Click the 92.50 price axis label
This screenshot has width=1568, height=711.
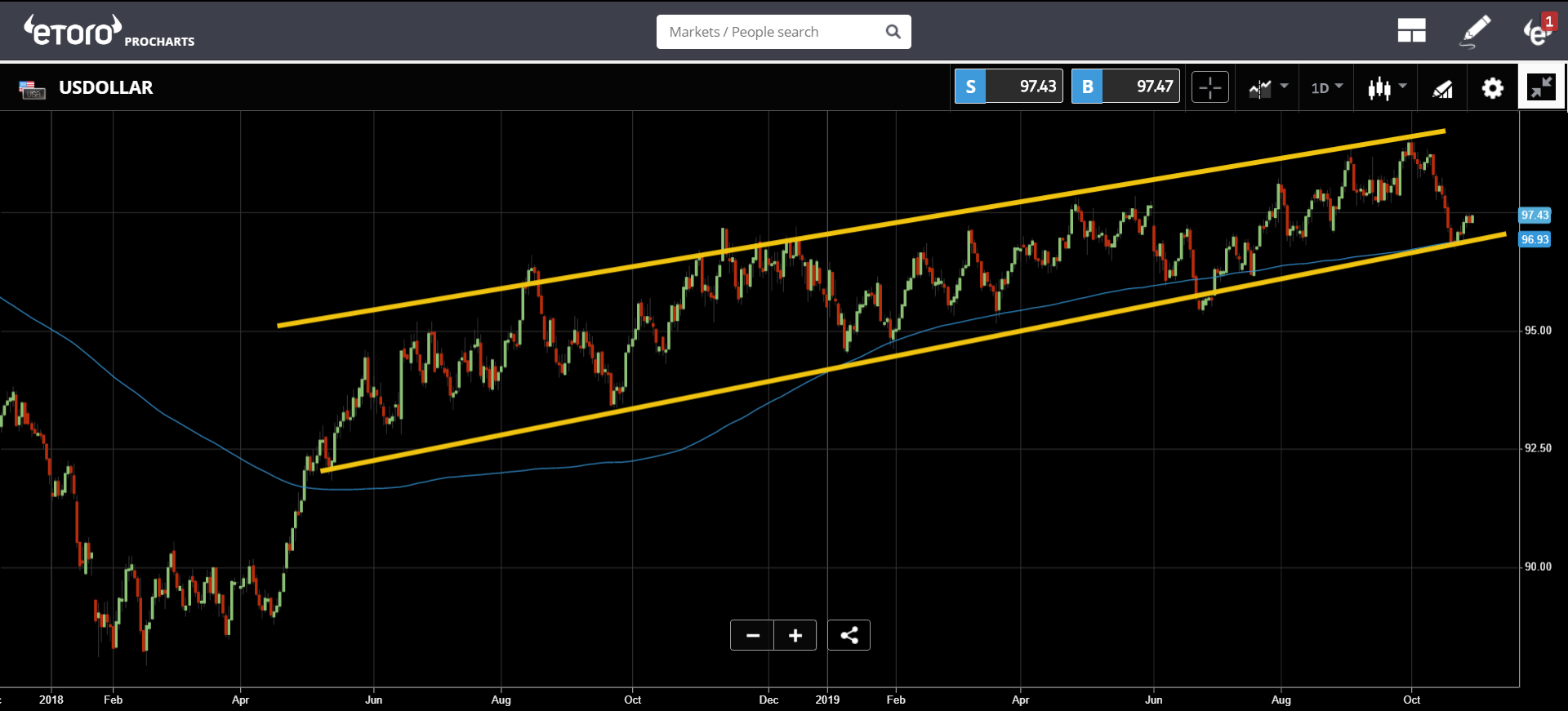(1538, 448)
